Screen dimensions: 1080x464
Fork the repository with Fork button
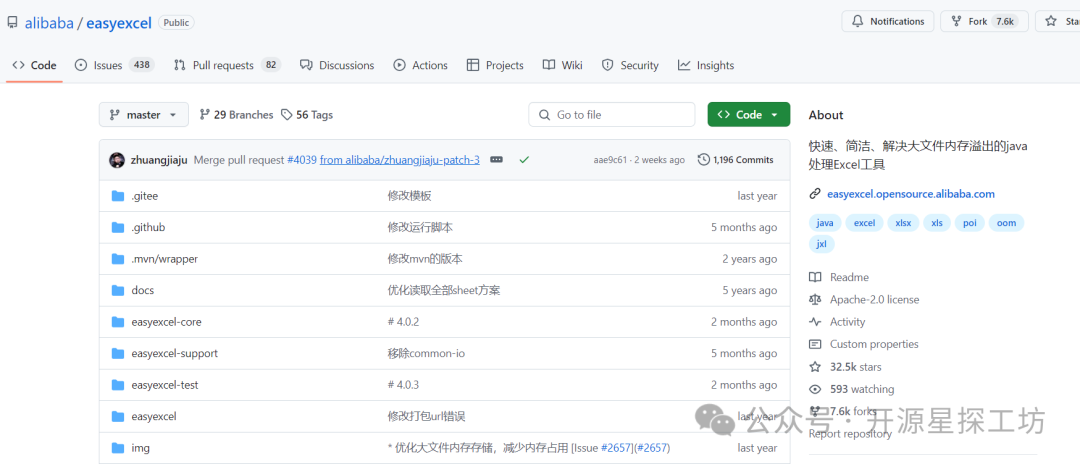click(x=984, y=21)
